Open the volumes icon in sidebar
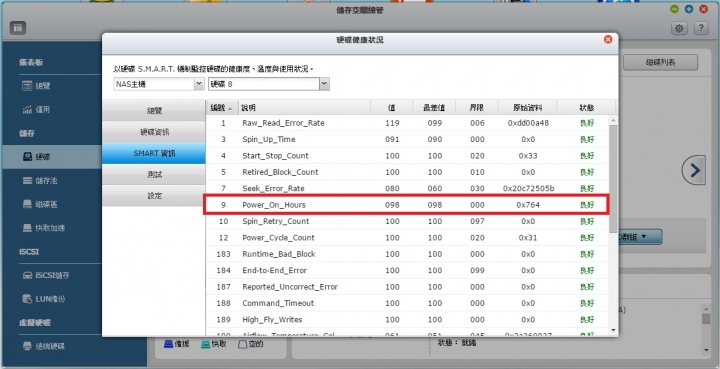 [x=27, y=204]
